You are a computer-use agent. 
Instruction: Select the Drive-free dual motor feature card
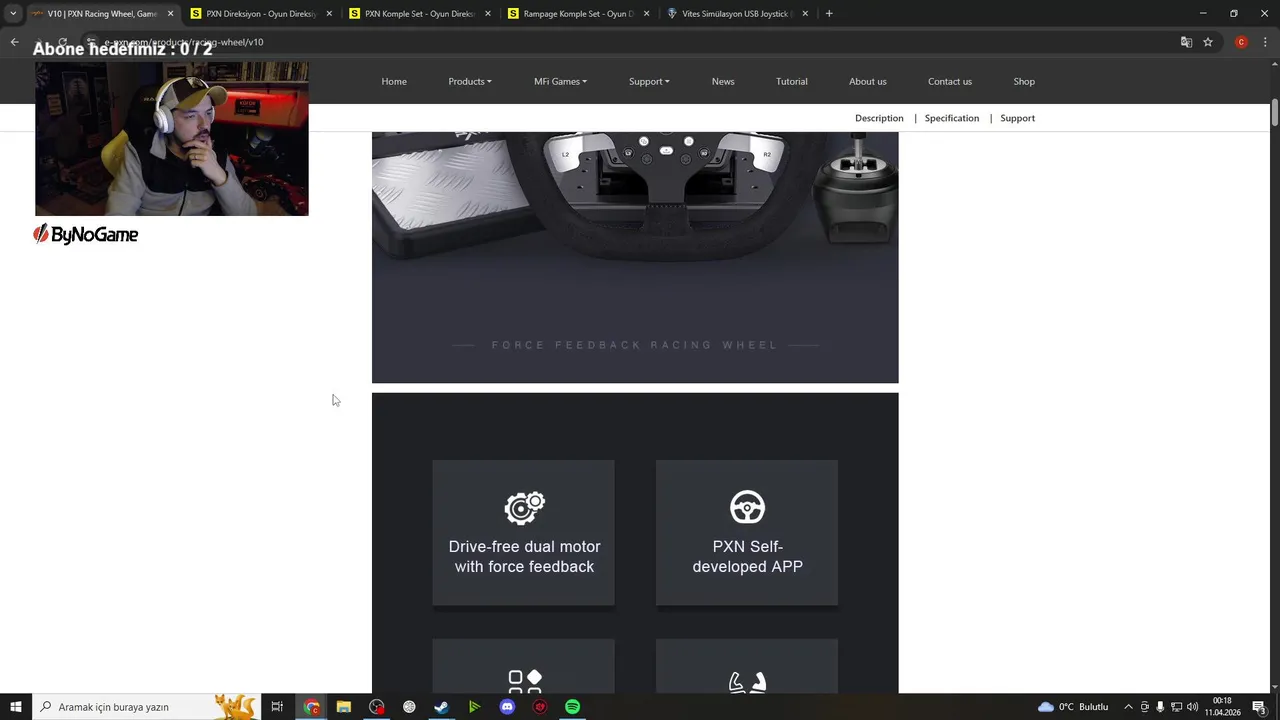[x=524, y=532]
